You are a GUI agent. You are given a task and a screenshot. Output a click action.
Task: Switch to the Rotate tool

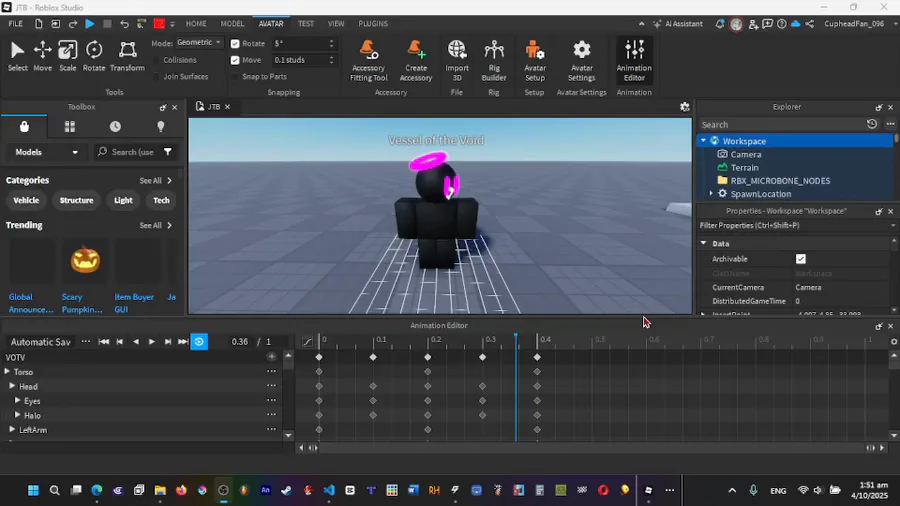94,56
